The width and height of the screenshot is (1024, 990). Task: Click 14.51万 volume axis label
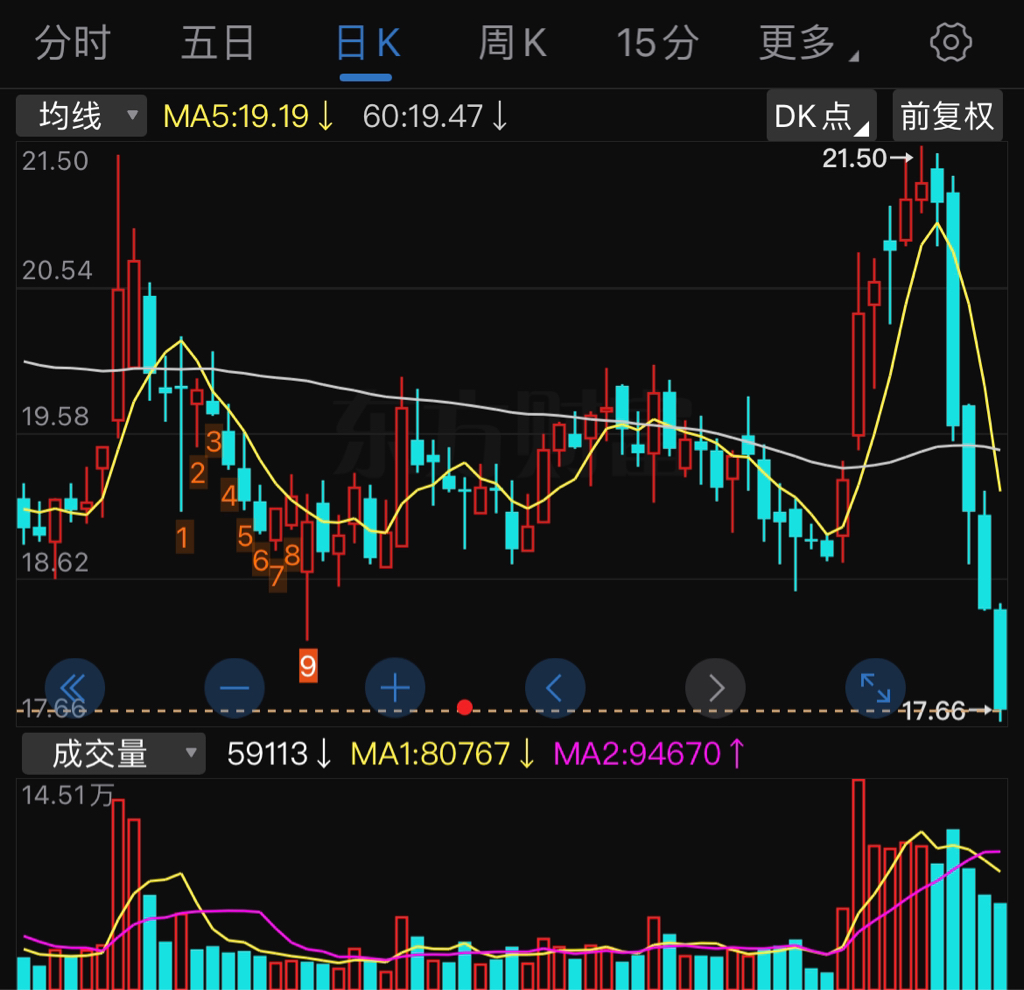pos(68,795)
